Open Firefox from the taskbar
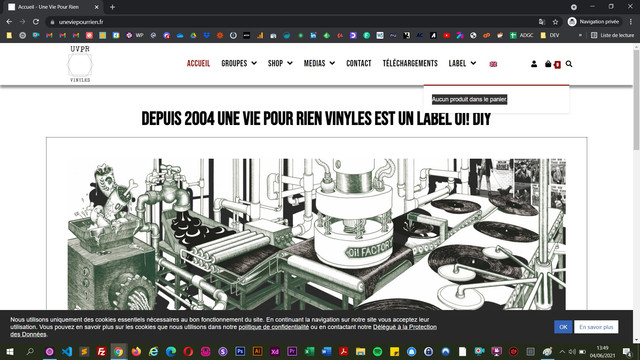The image size is (640, 360). pyautogui.click(x=136, y=351)
